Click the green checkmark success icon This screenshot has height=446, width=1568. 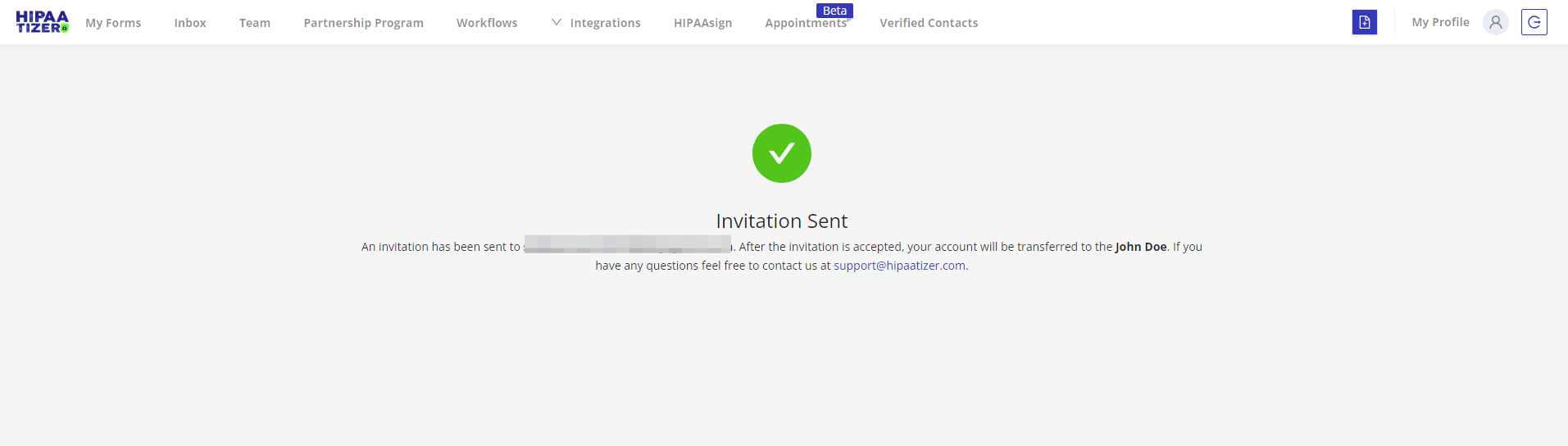coord(782,153)
